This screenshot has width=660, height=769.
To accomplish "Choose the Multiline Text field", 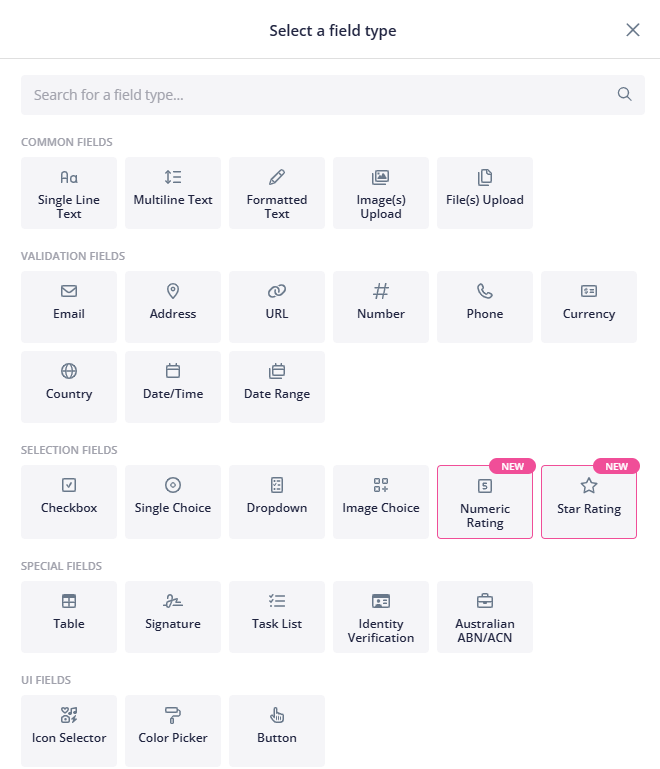I will pyautogui.click(x=173, y=193).
